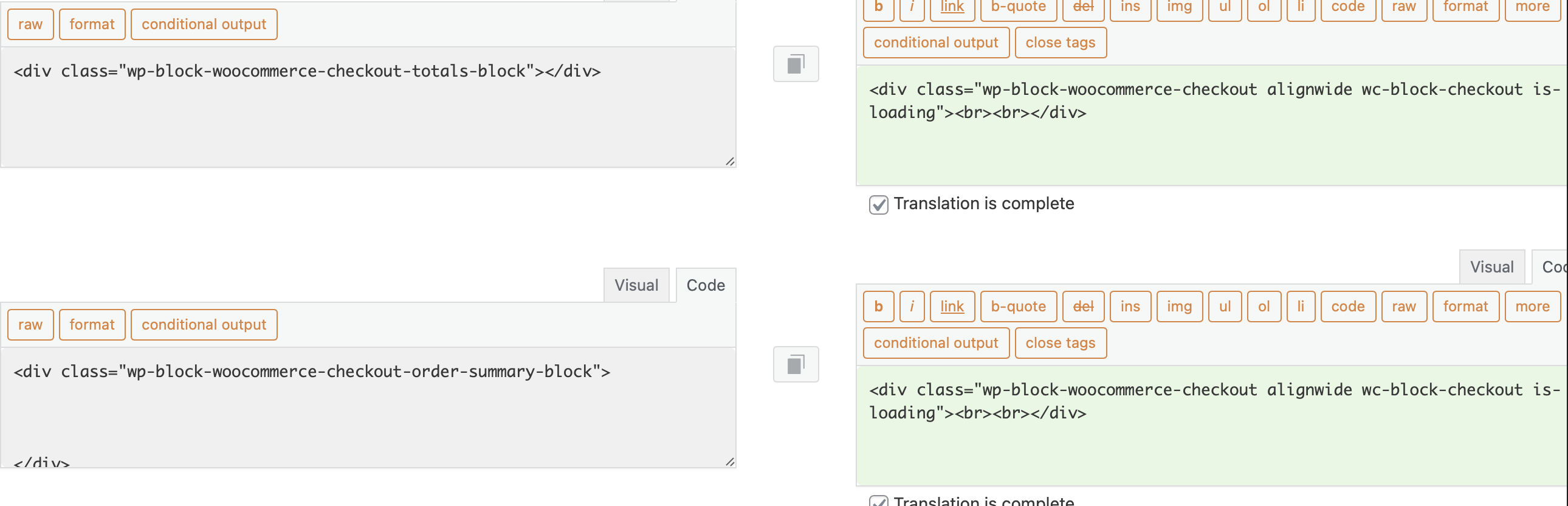1568x506 pixels.
Task: Click 'more' button in lower translation toolbar
Action: pyautogui.click(x=1532, y=307)
